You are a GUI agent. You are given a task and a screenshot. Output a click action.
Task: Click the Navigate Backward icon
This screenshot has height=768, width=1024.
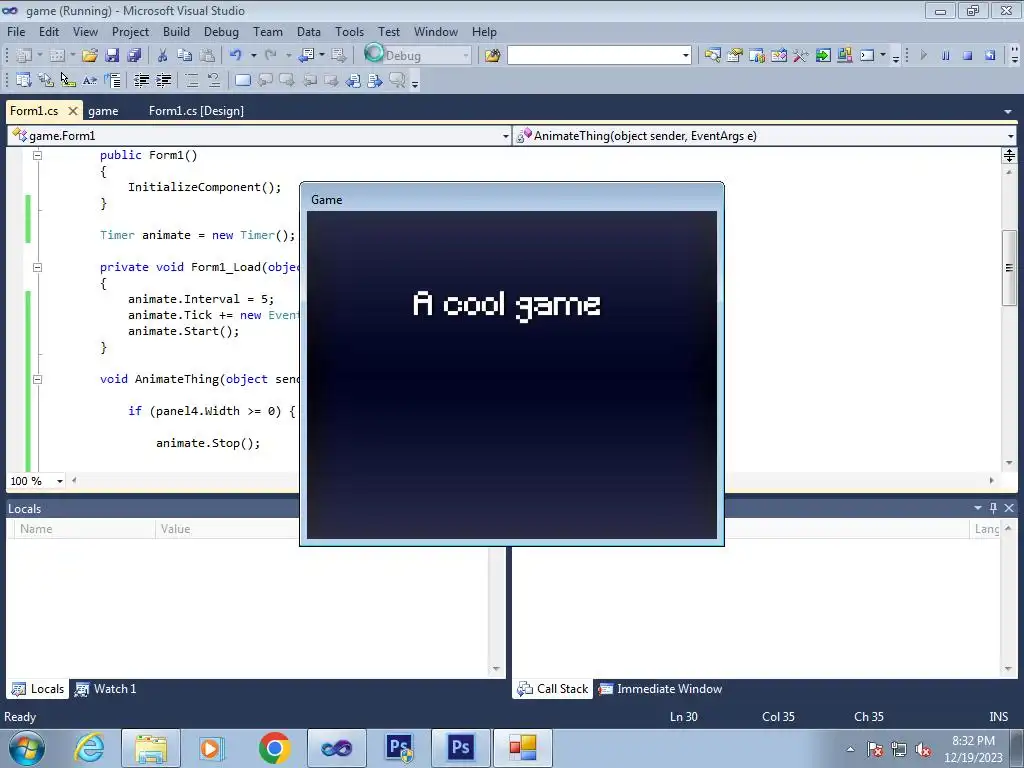(x=306, y=56)
